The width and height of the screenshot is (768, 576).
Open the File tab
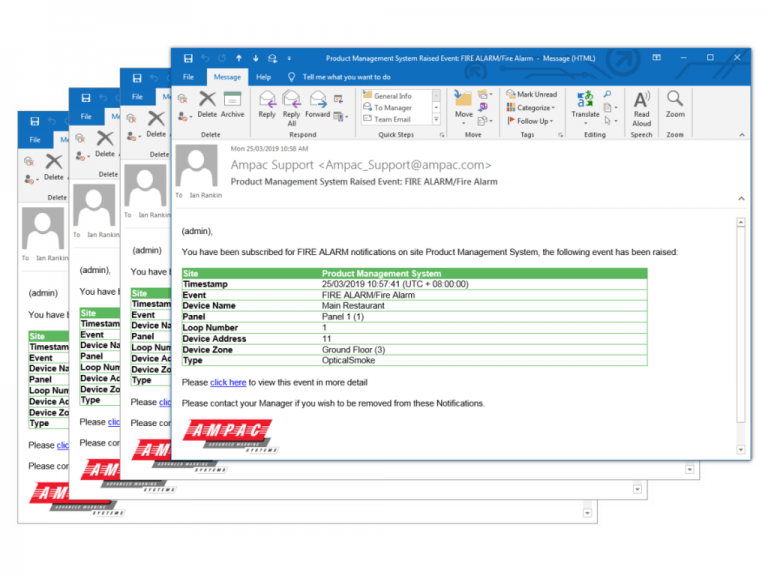[188, 77]
